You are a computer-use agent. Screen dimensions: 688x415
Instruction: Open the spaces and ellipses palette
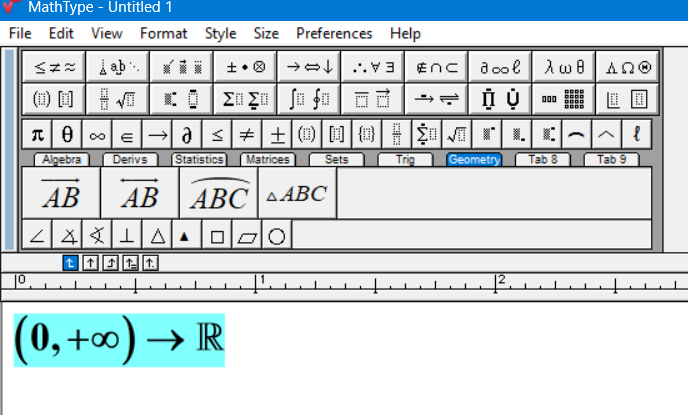point(118,67)
